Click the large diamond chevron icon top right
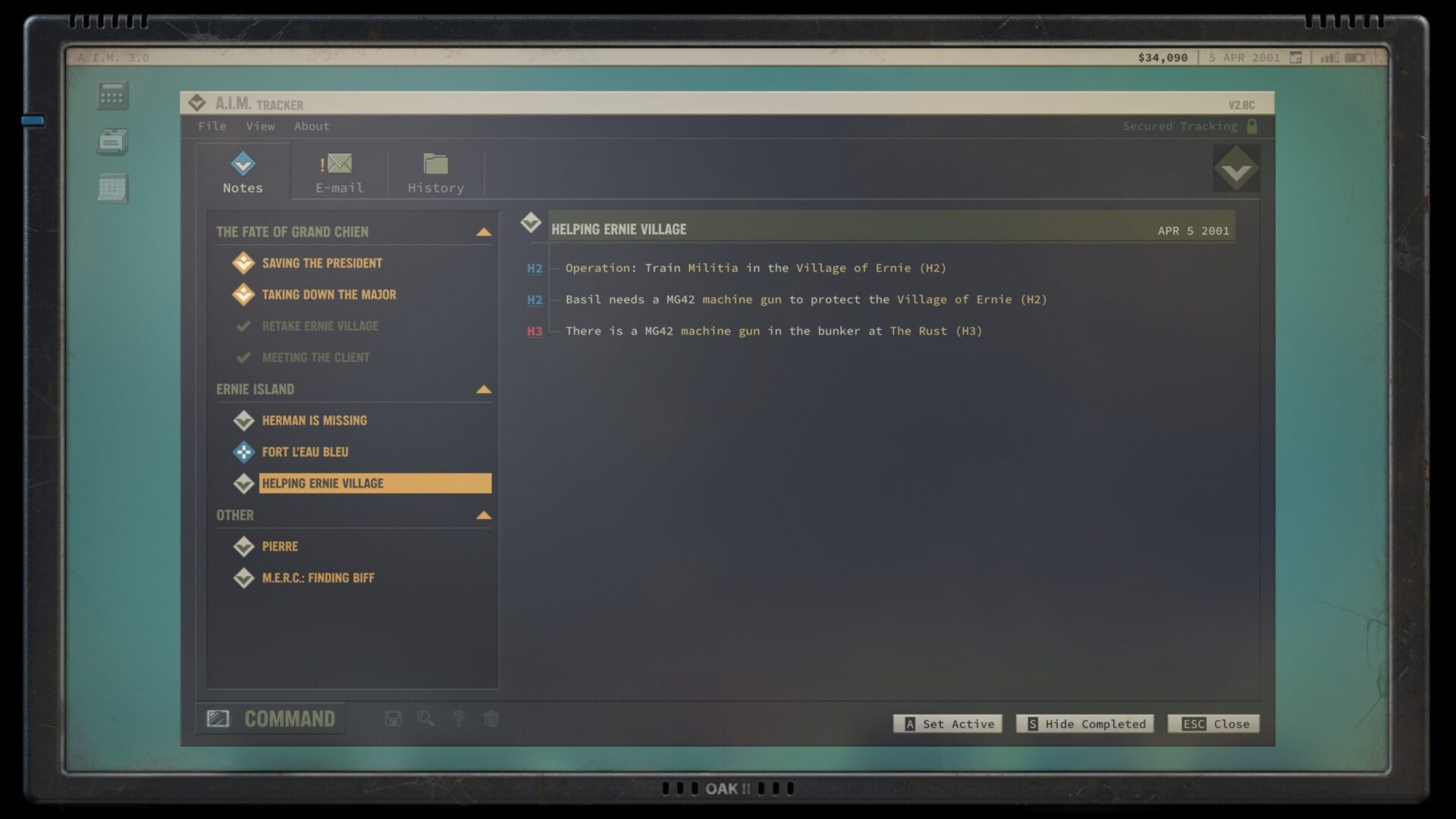Image resolution: width=1456 pixels, height=819 pixels. pyautogui.click(x=1236, y=168)
